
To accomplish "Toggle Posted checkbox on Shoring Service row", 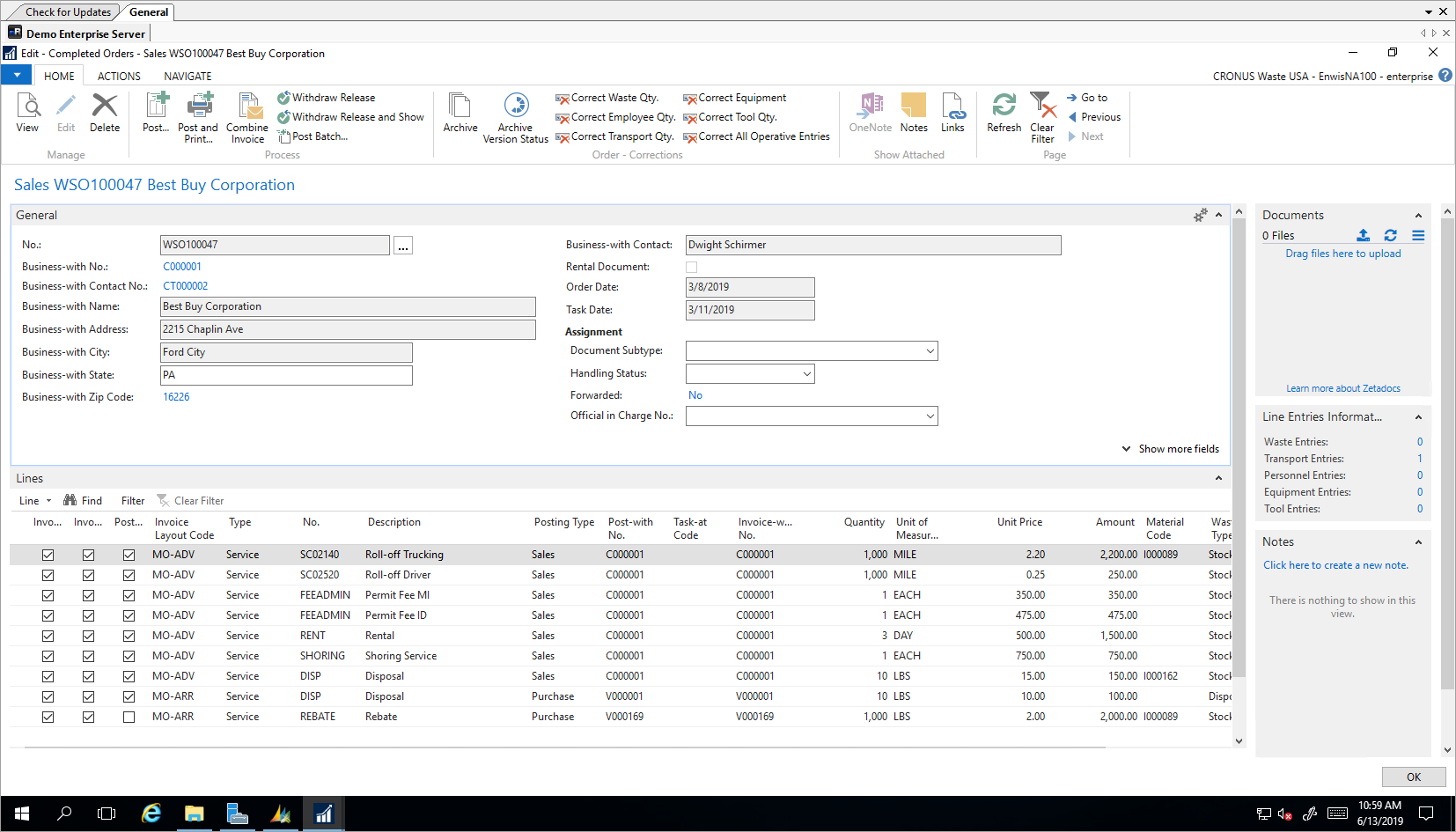I will [x=129, y=656].
